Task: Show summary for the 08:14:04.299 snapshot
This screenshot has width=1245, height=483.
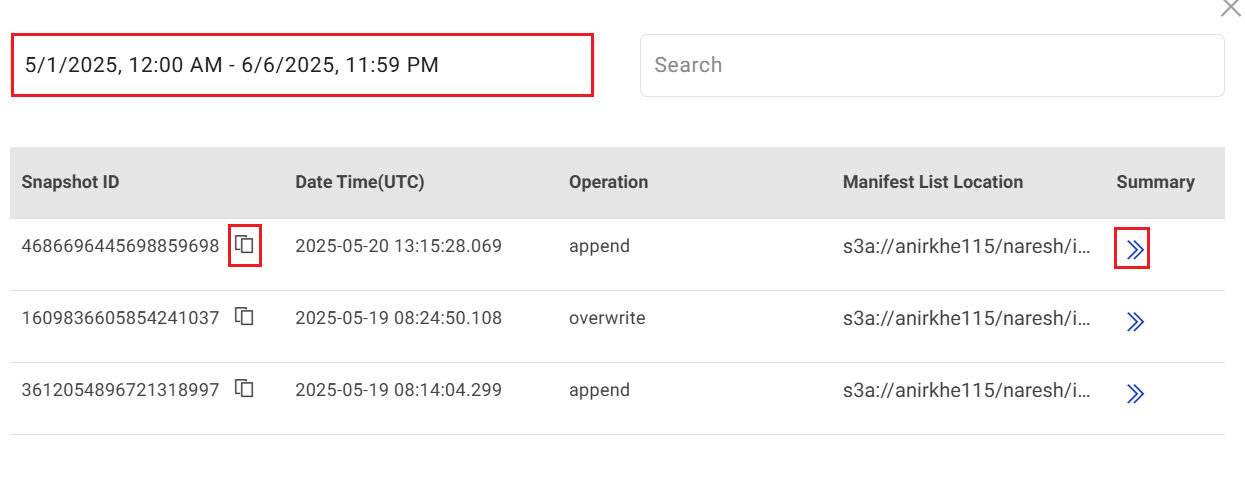Action: (1134, 394)
